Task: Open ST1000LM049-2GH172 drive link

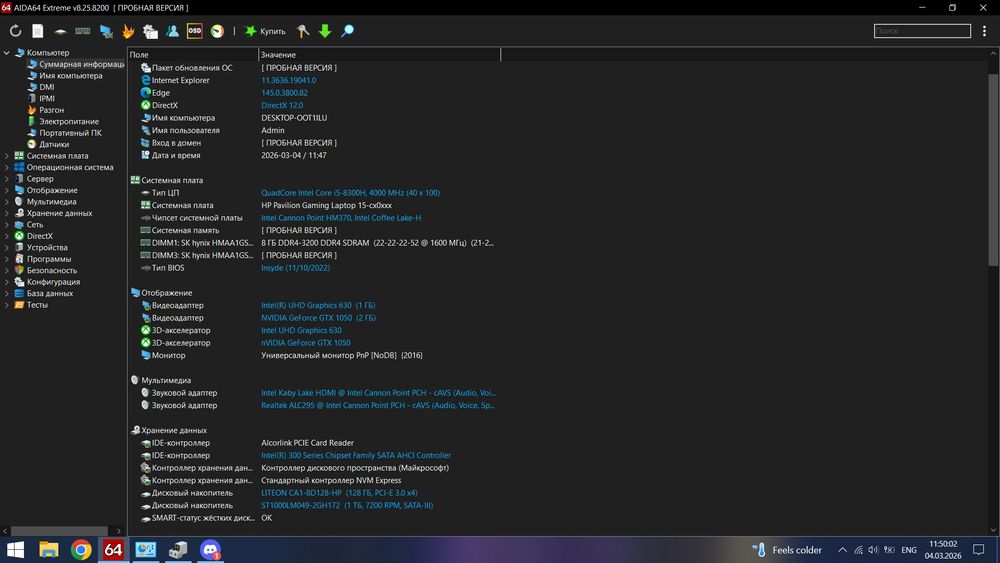Action: pos(347,506)
